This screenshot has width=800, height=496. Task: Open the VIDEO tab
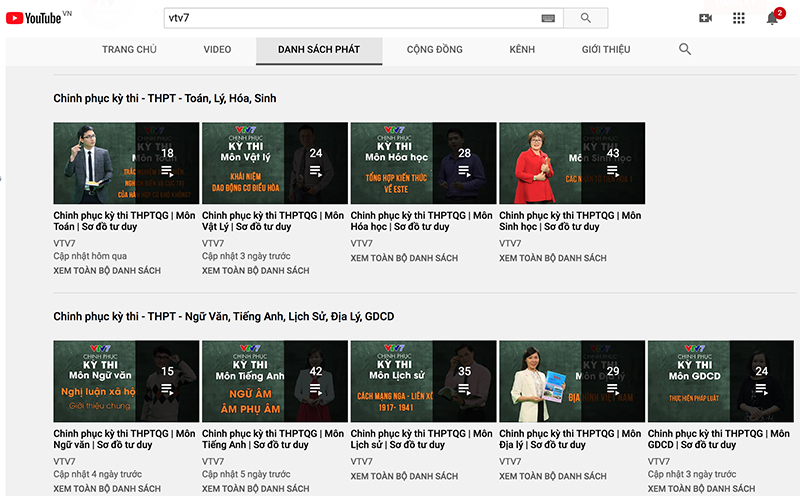tap(217, 49)
